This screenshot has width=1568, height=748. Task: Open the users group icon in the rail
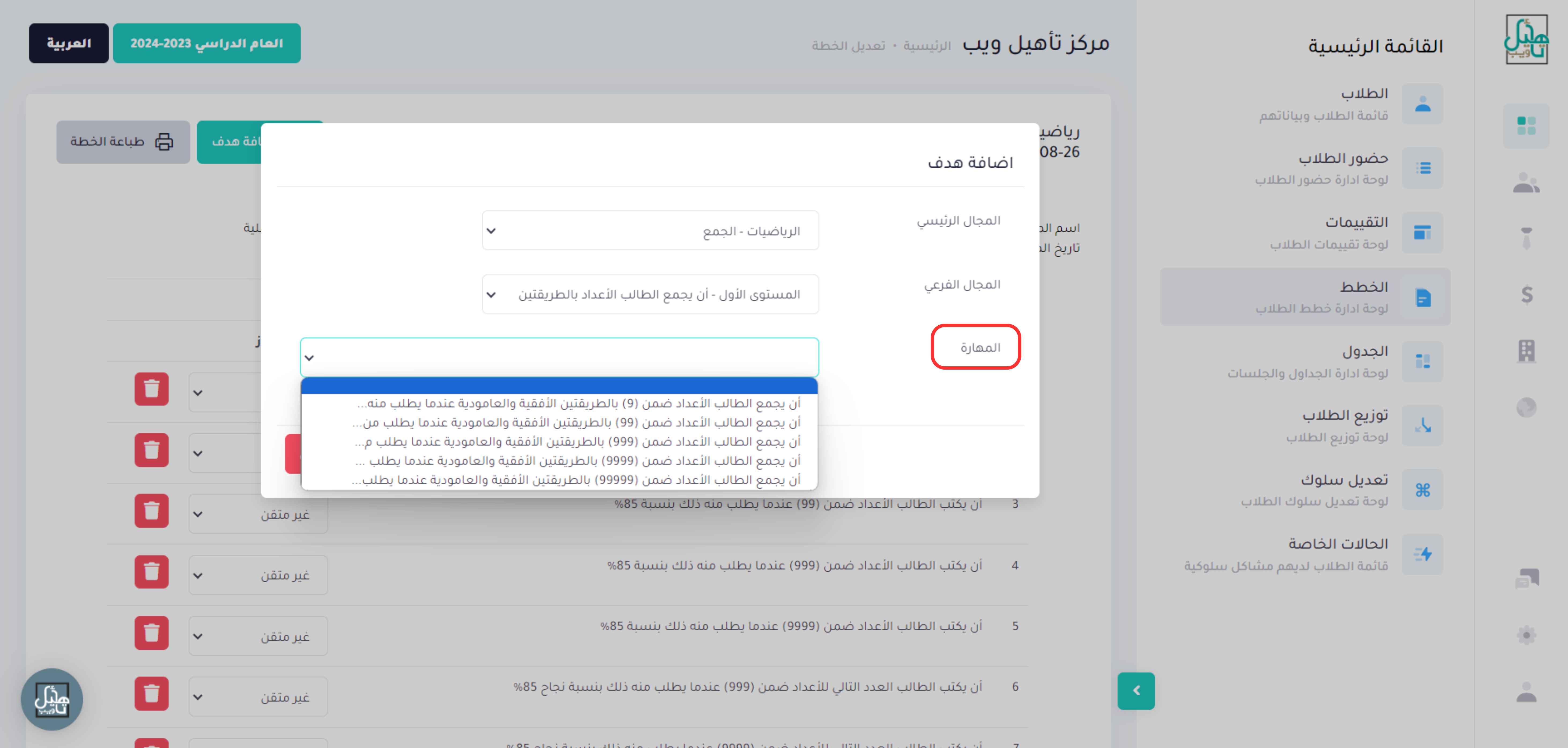click(1526, 183)
